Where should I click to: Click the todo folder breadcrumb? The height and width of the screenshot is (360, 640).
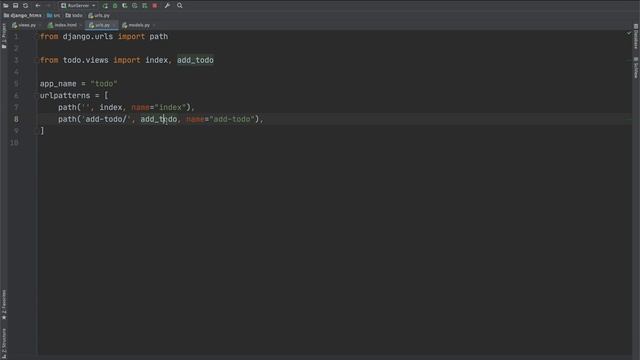click(74, 16)
